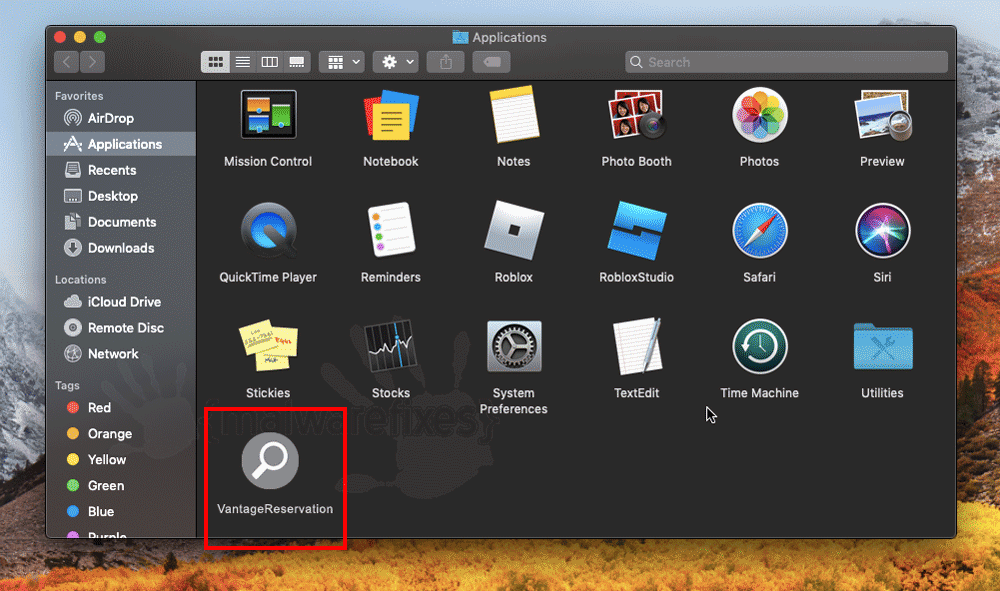Screen dimensions: 1000x591
Task: Open AirDrop in the sidebar
Action: tap(121, 118)
